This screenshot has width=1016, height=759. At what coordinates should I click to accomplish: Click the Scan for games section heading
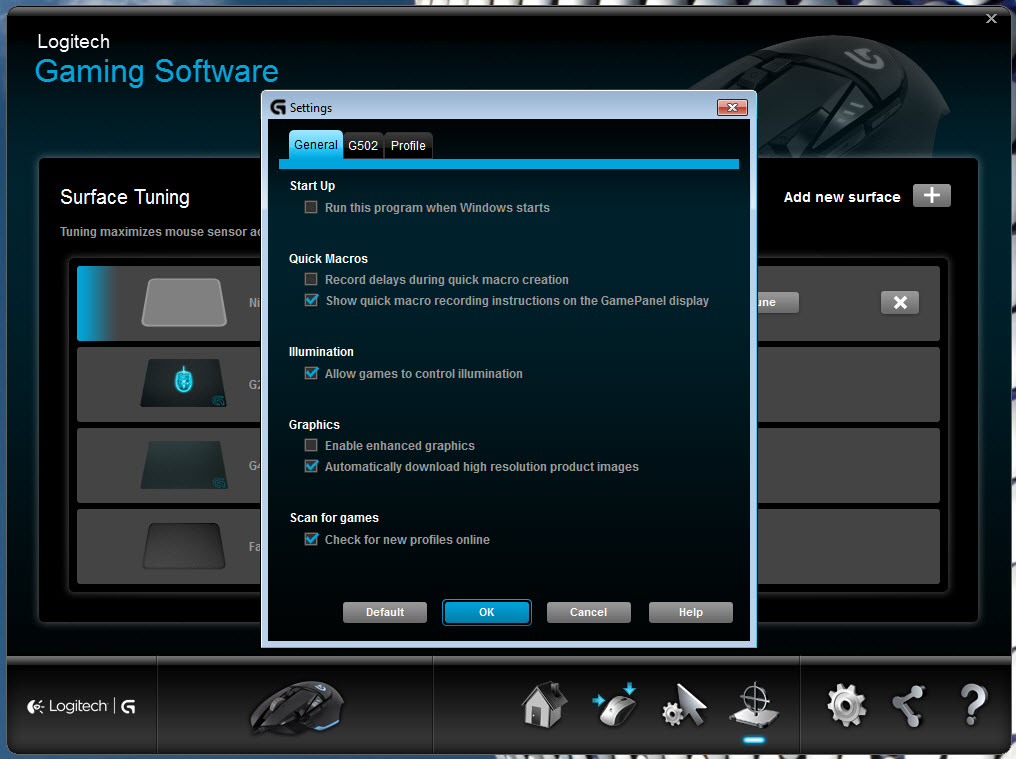tap(334, 518)
